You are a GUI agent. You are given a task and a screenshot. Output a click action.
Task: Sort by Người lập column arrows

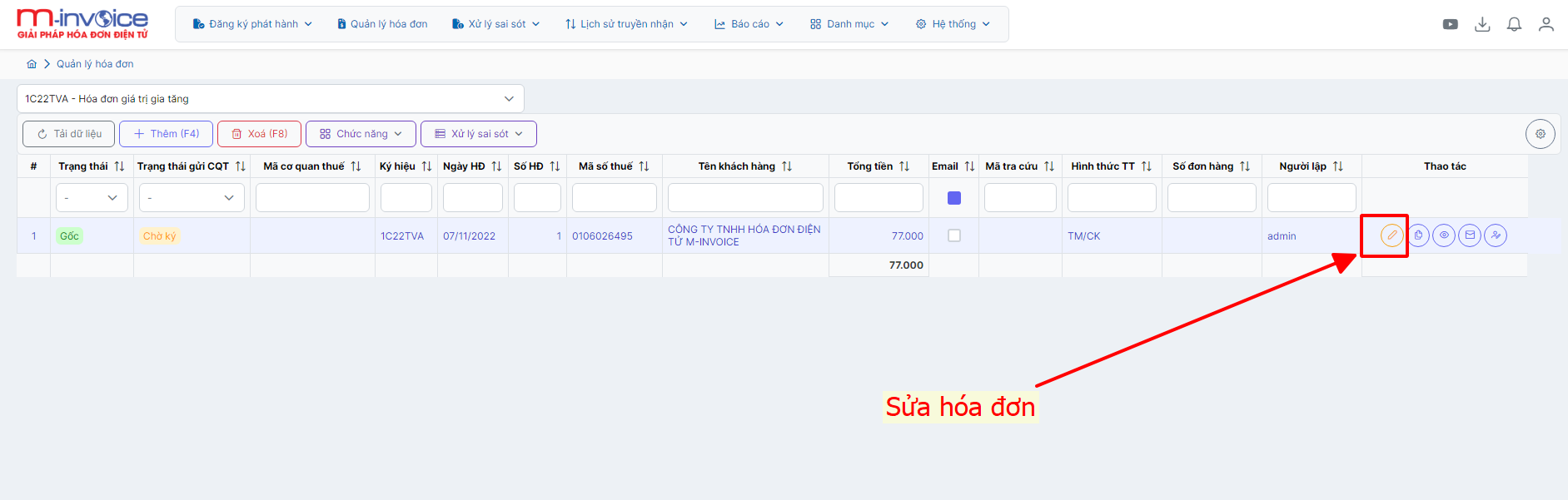tap(1339, 166)
